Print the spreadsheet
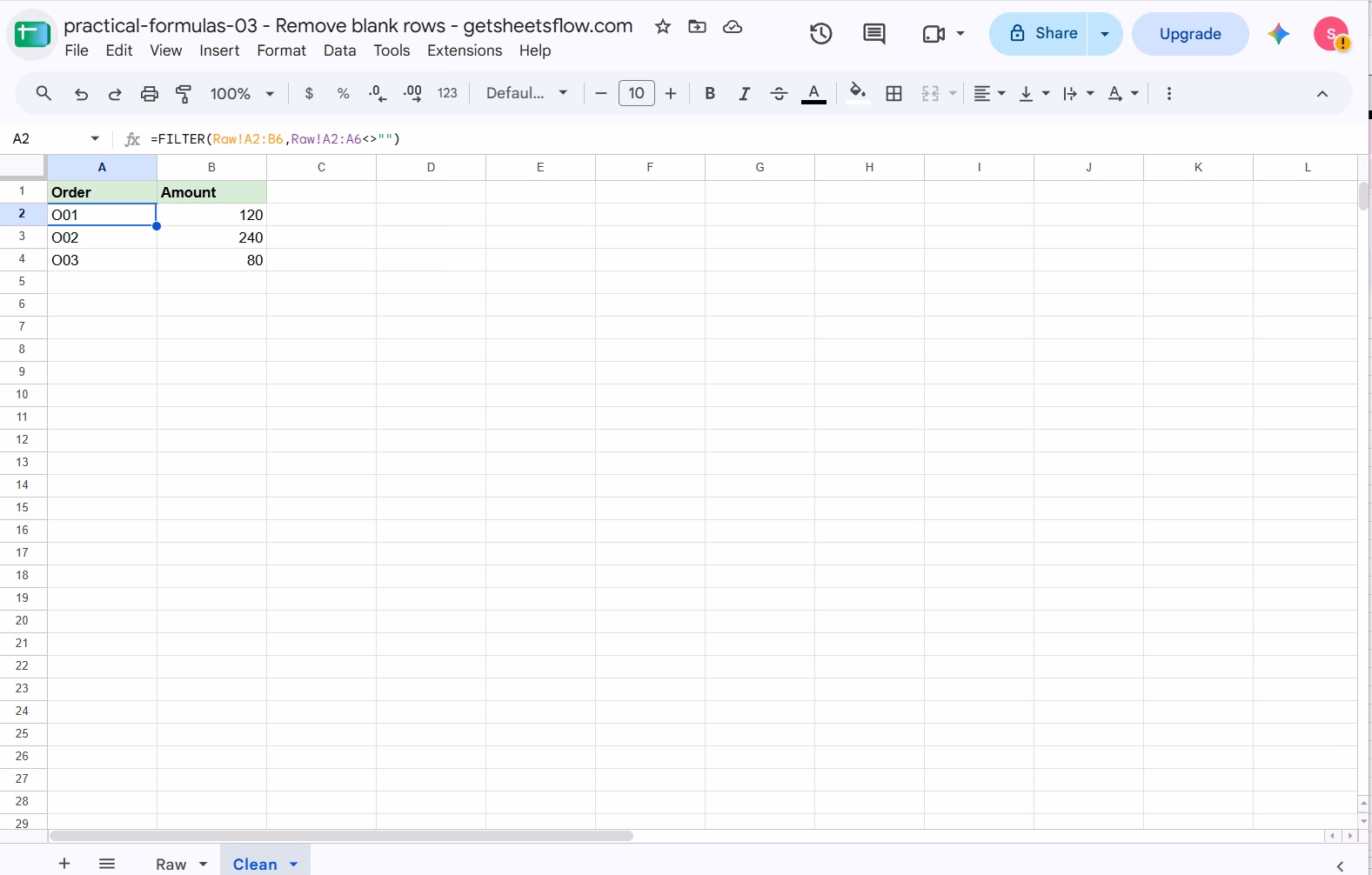The height and width of the screenshot is (875, 1372). (x=150, y=93)
